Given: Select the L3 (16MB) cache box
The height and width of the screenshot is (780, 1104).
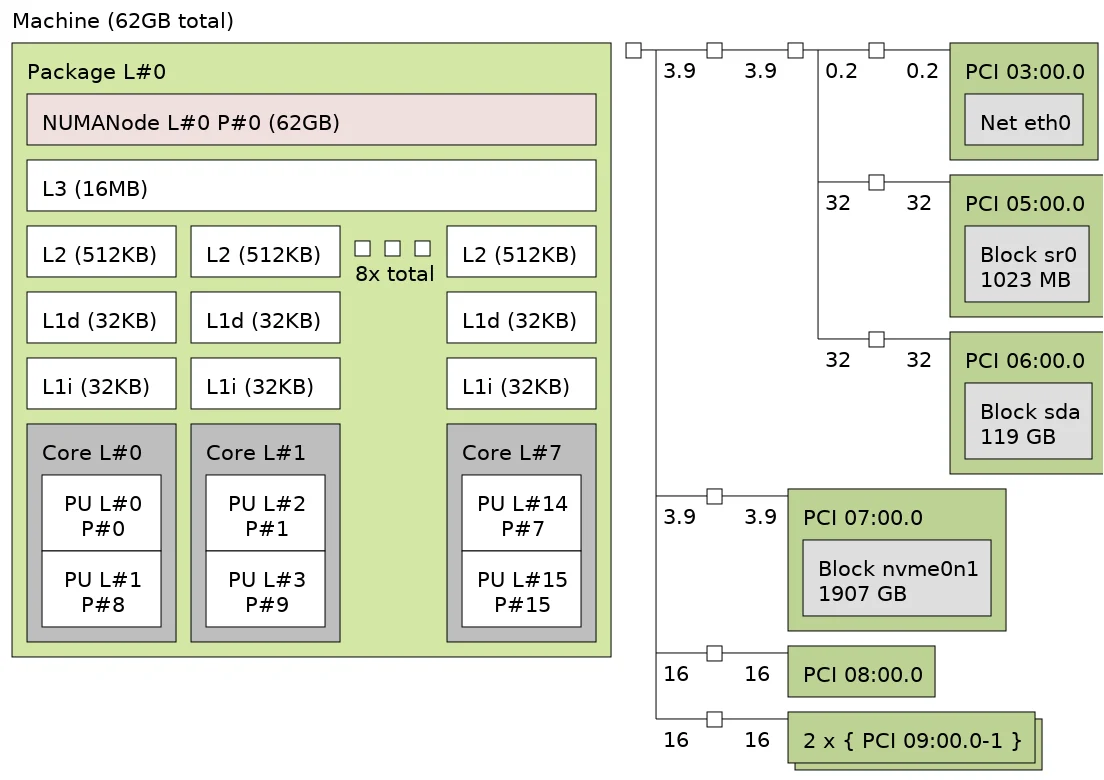Looking at the screenshot, I should 311,186.
